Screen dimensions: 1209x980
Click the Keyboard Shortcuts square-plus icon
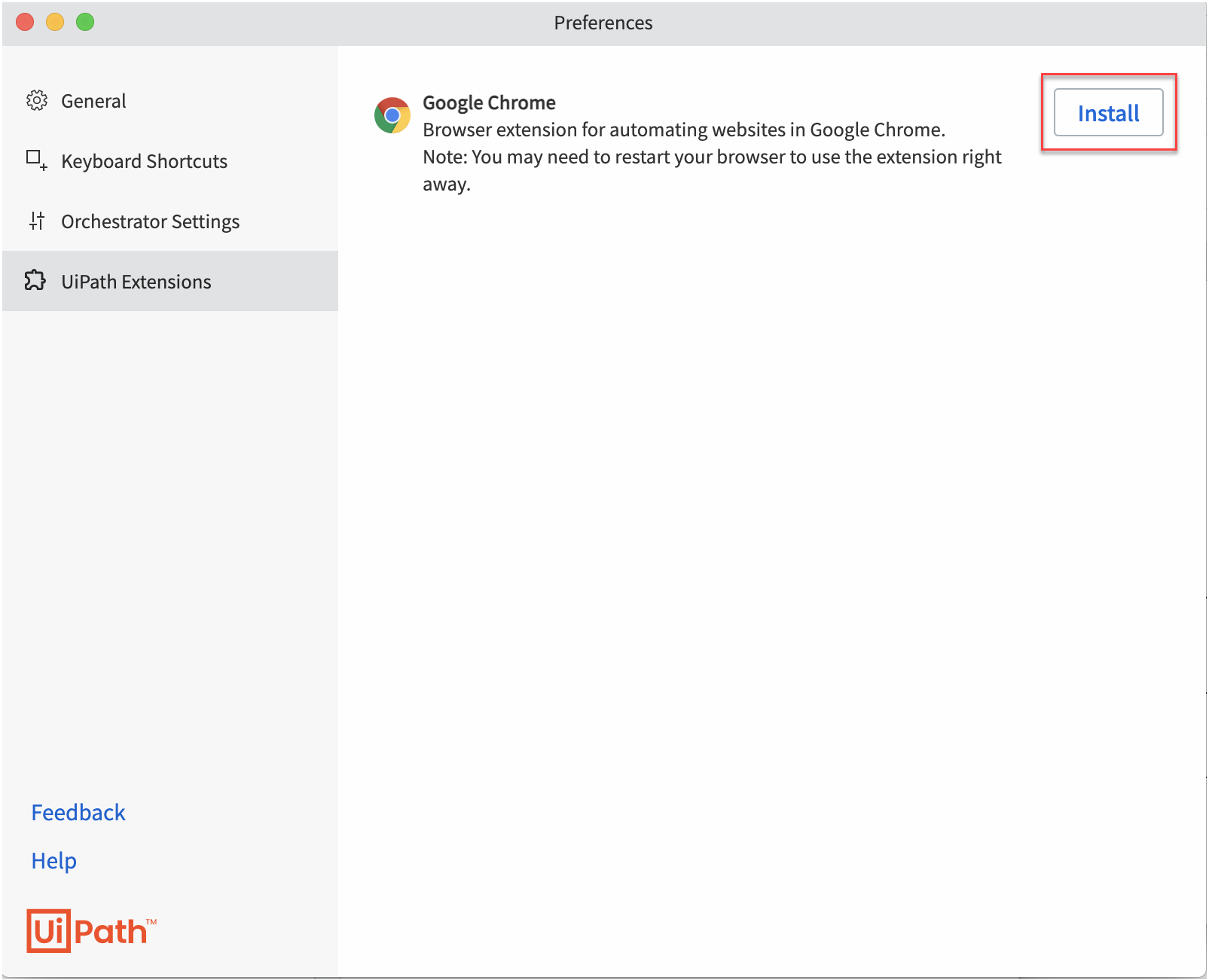[36, 160]
